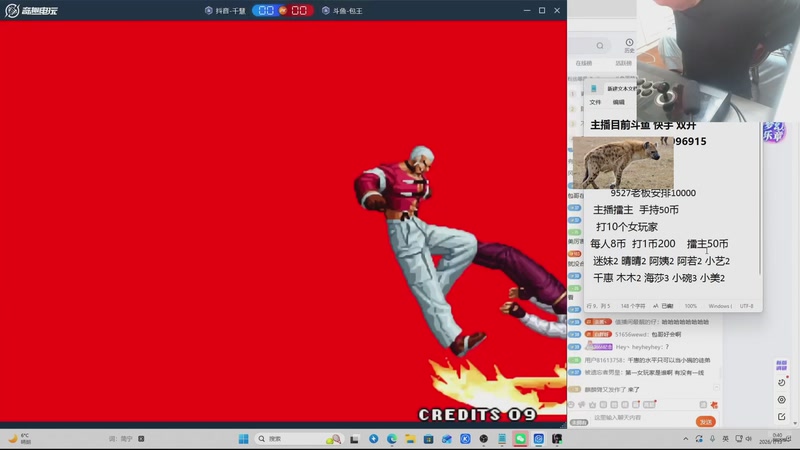Click the 行9, 列5 cursor position in the status bar

click(598, 306)
